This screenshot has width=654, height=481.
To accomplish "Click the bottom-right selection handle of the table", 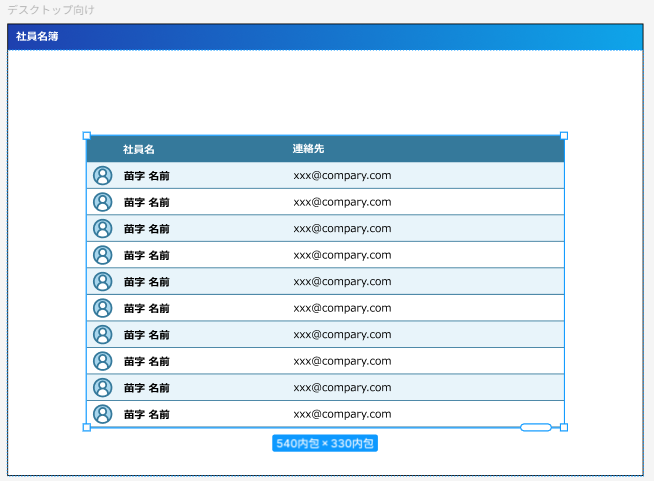I will [564, 427].
